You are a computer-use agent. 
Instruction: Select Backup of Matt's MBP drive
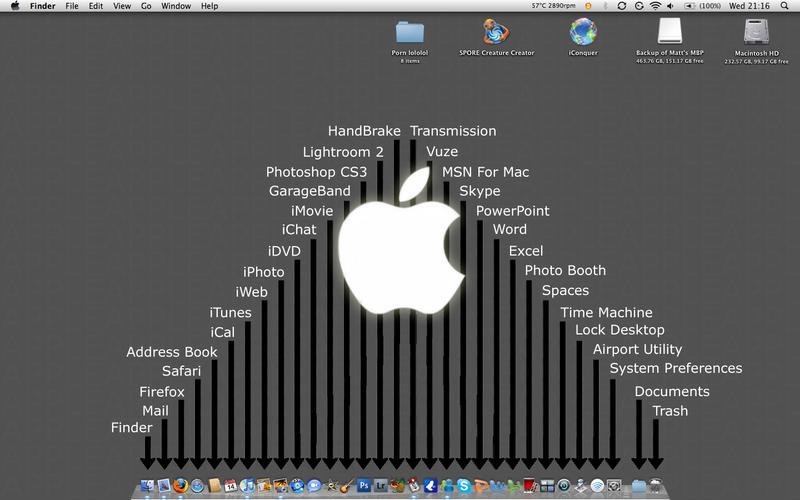669,32
